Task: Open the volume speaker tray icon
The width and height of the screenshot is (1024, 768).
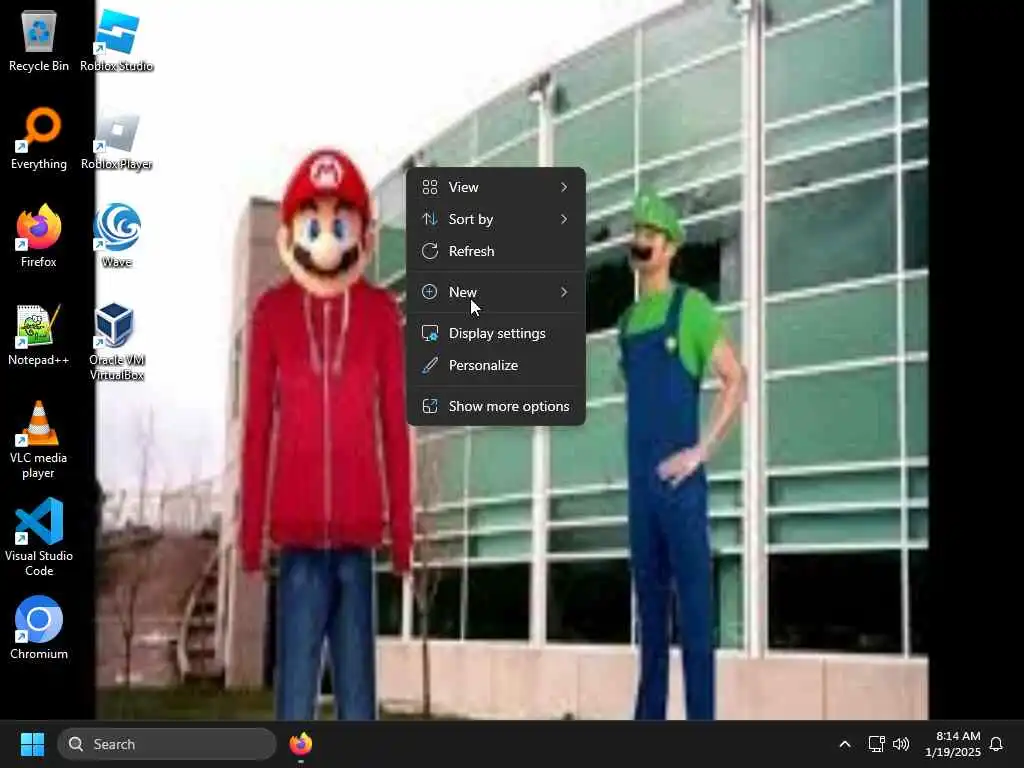Action: pos(901,744)
